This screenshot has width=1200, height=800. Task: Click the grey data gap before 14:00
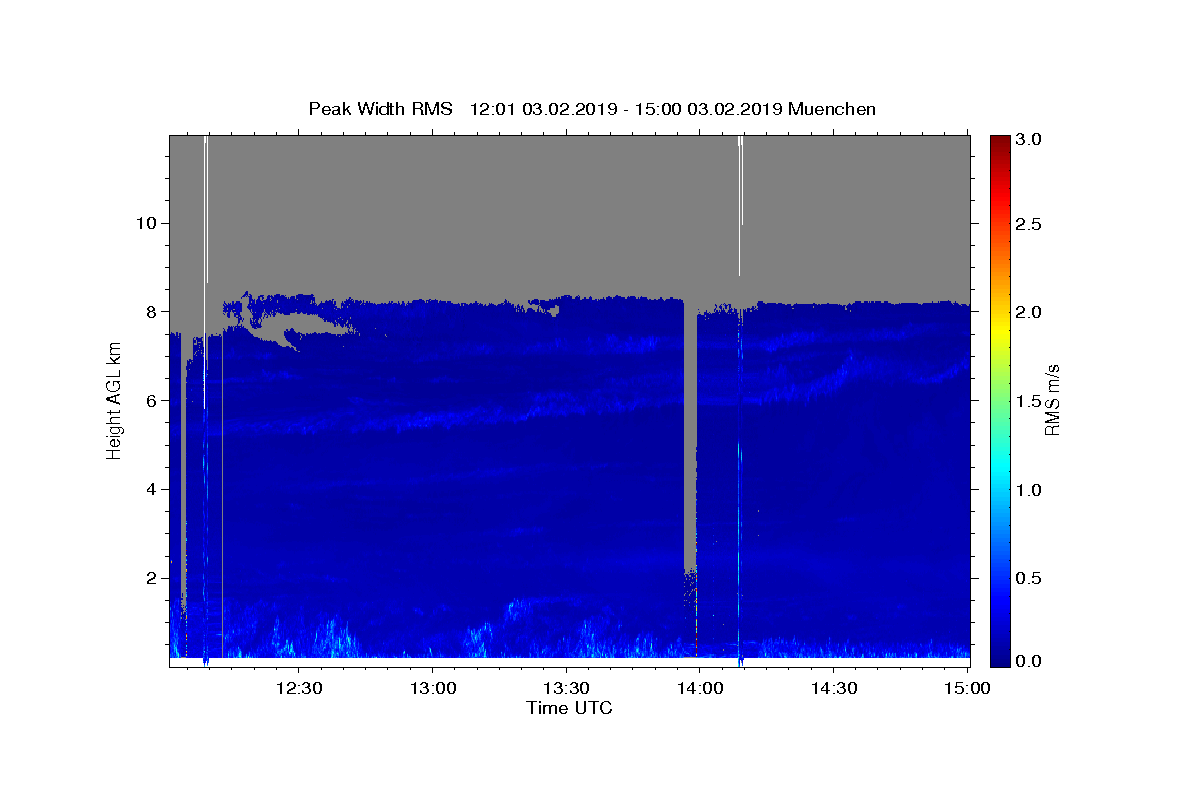click(690, 435)
